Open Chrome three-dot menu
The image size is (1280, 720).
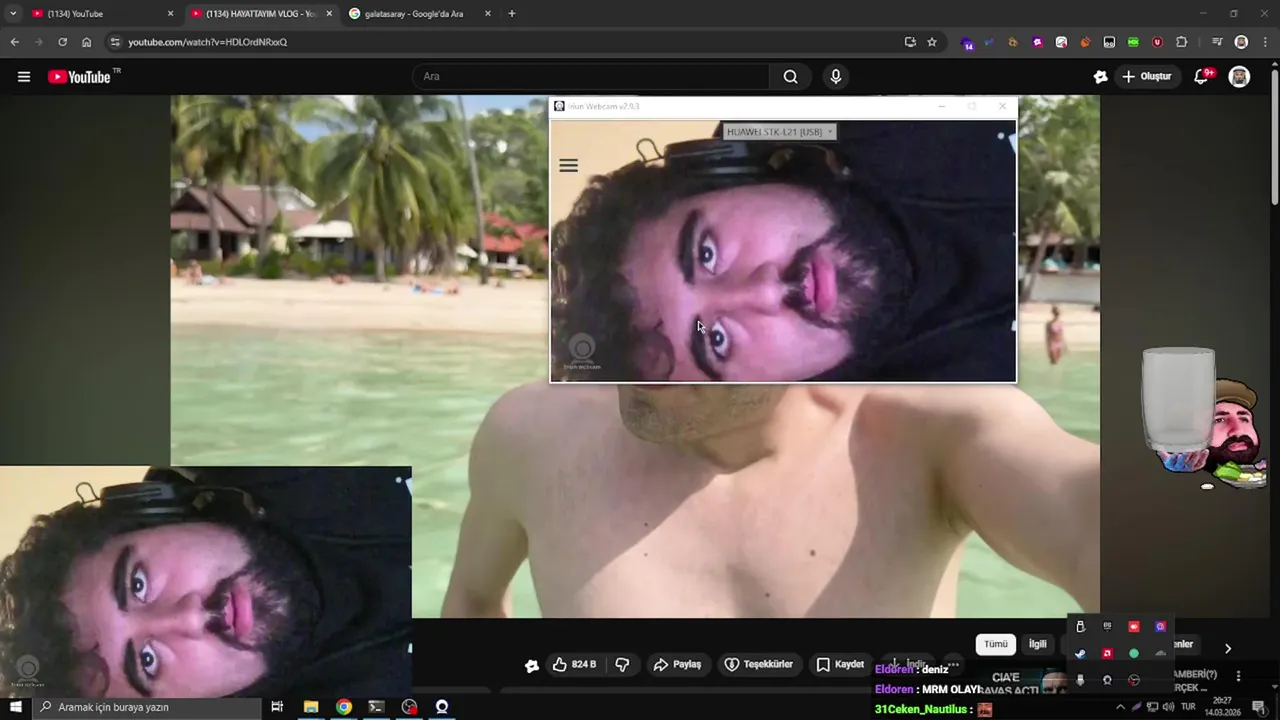[1263, 42]
